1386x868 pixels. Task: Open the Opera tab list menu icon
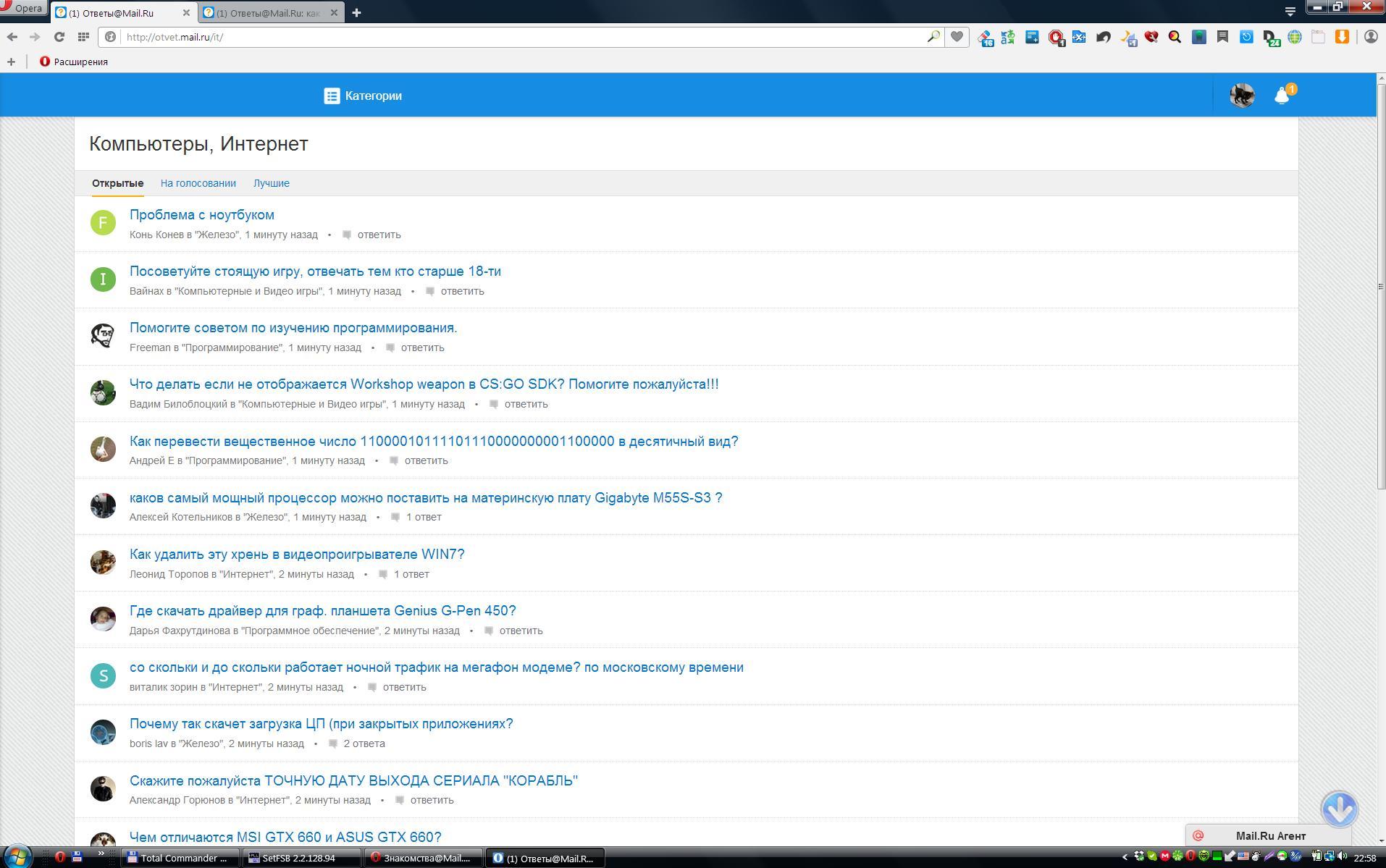coord(1290,11)
